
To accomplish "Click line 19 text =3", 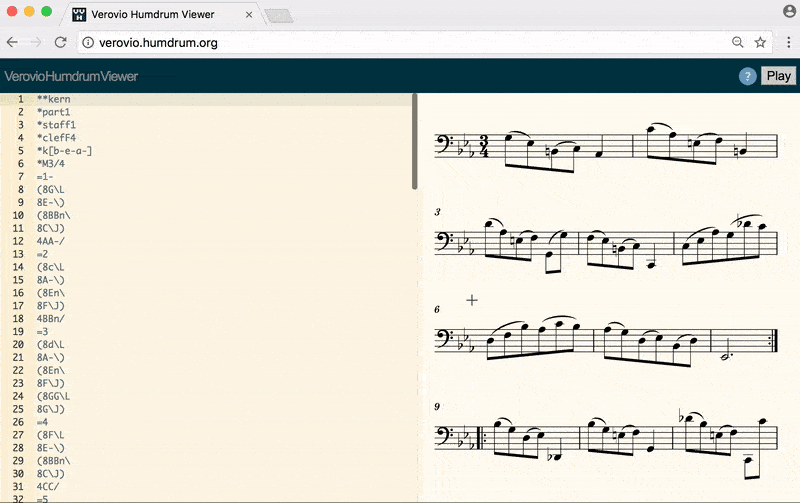I will click(42, 332).
